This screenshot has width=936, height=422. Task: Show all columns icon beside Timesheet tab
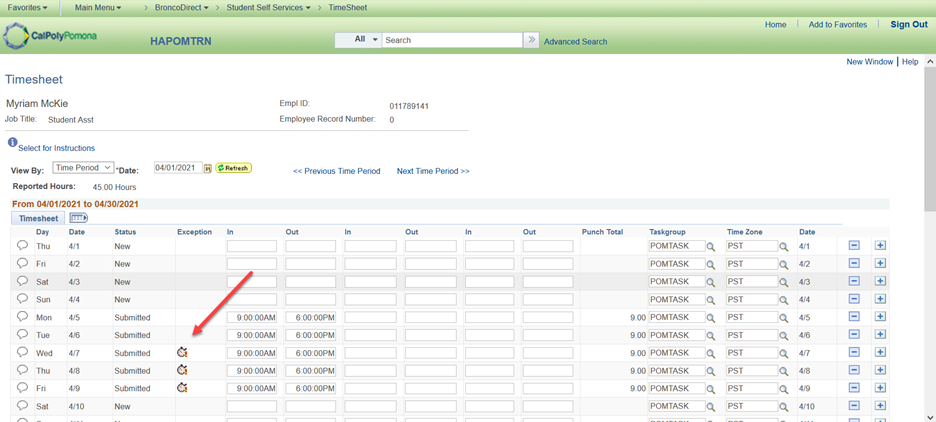78,218
